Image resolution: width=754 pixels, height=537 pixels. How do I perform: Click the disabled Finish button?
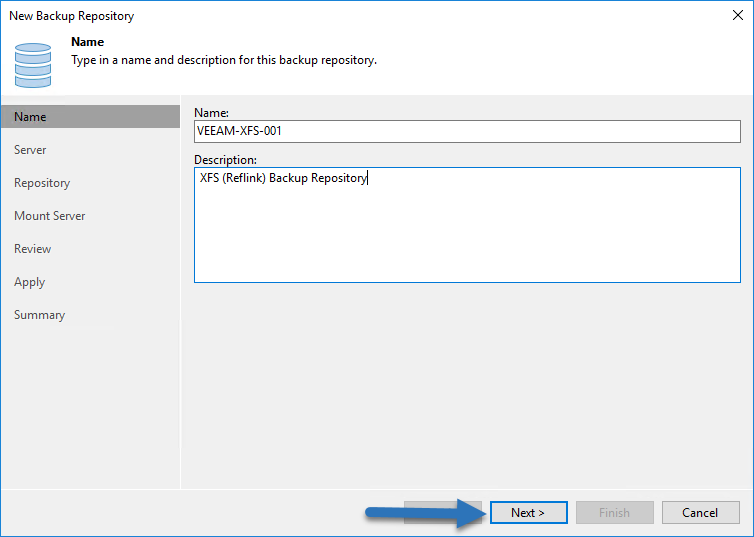[615, 512]
